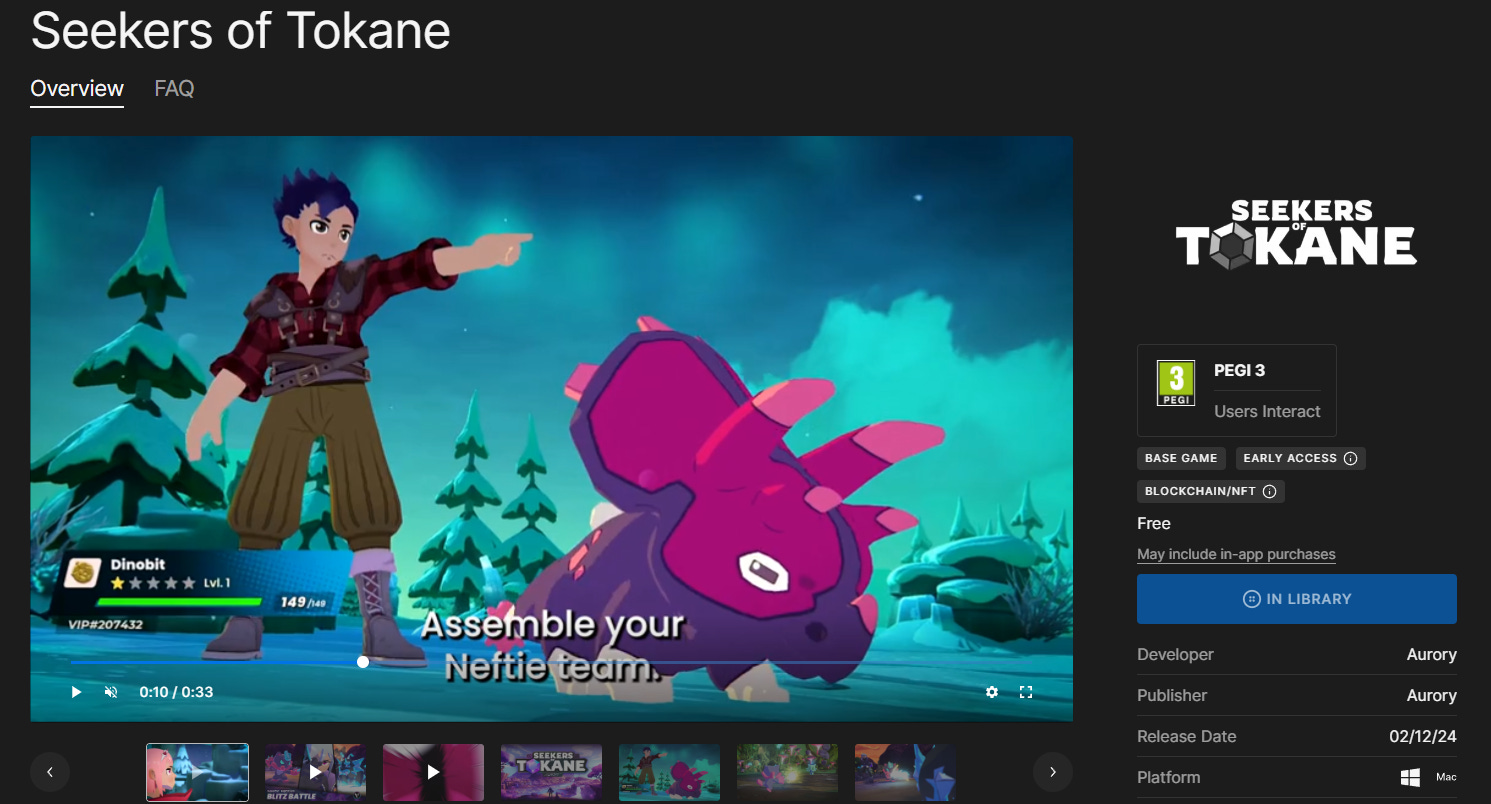1491x804 pixels.
Task: Select the sixth forest scene thumbnail
Action: (787, 772)
